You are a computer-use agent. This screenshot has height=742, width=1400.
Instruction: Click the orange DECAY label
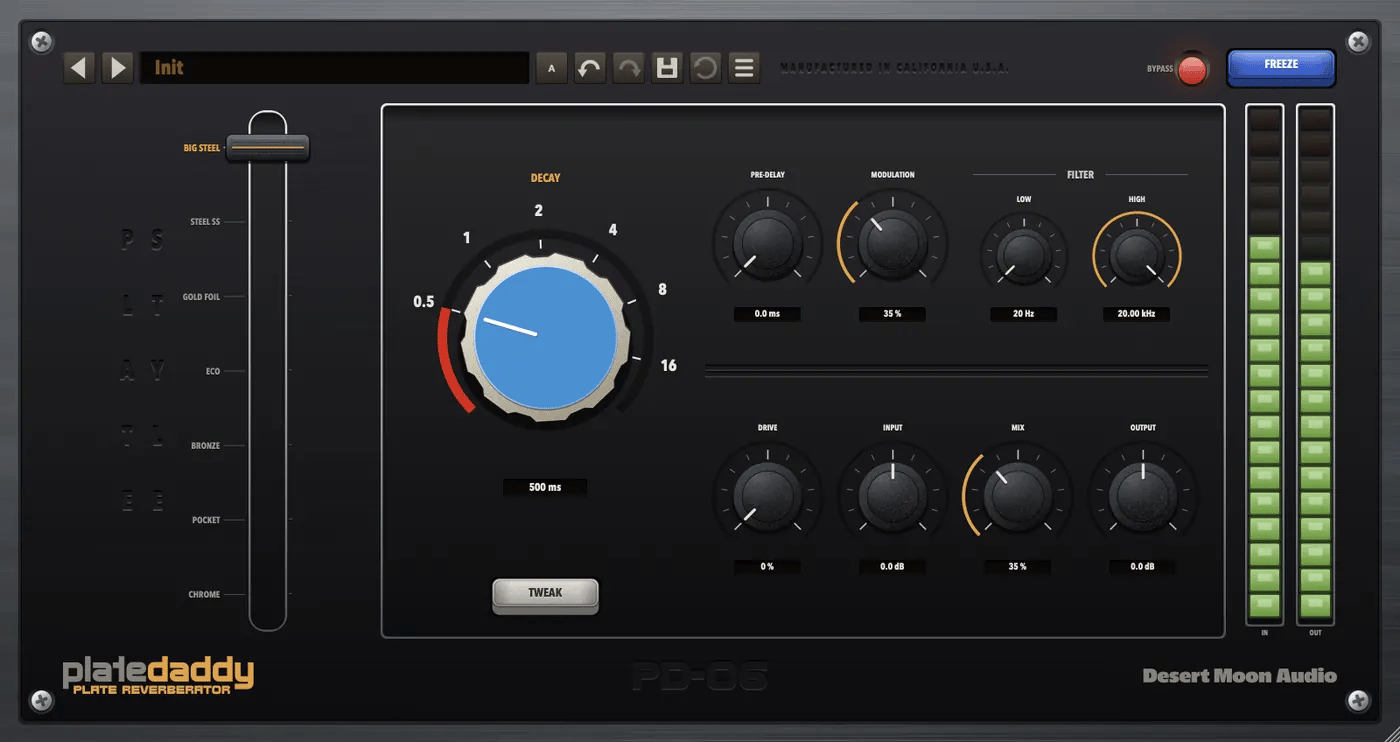pos(545,178)
